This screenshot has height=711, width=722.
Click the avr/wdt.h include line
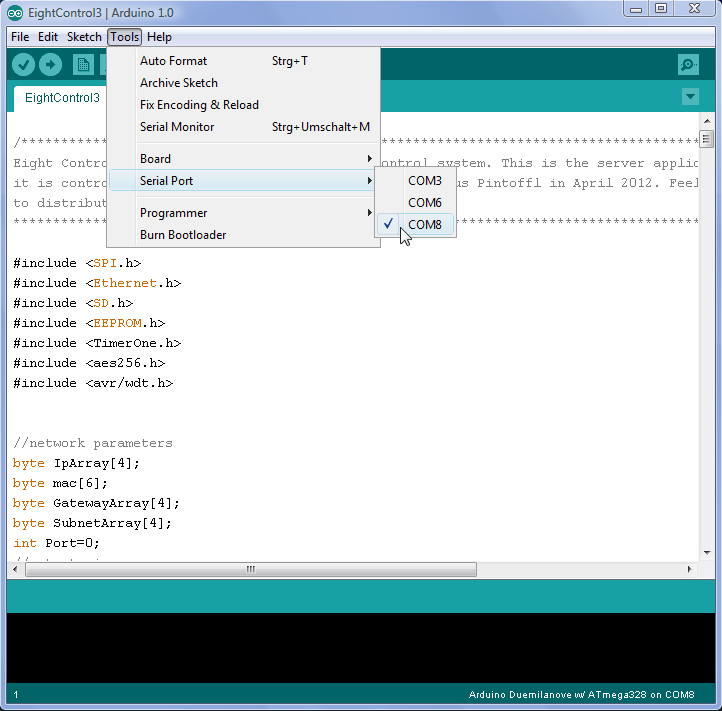pos(93,383)
